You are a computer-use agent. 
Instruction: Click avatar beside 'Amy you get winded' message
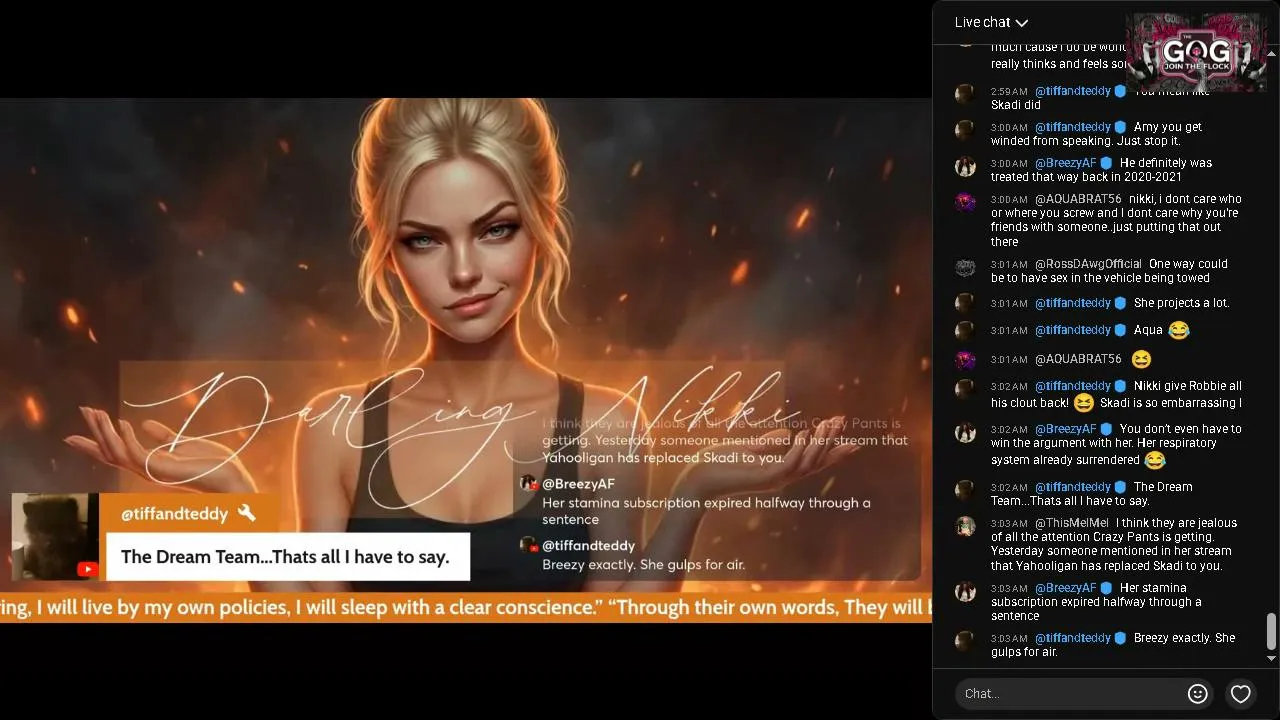tap(965, 130)
